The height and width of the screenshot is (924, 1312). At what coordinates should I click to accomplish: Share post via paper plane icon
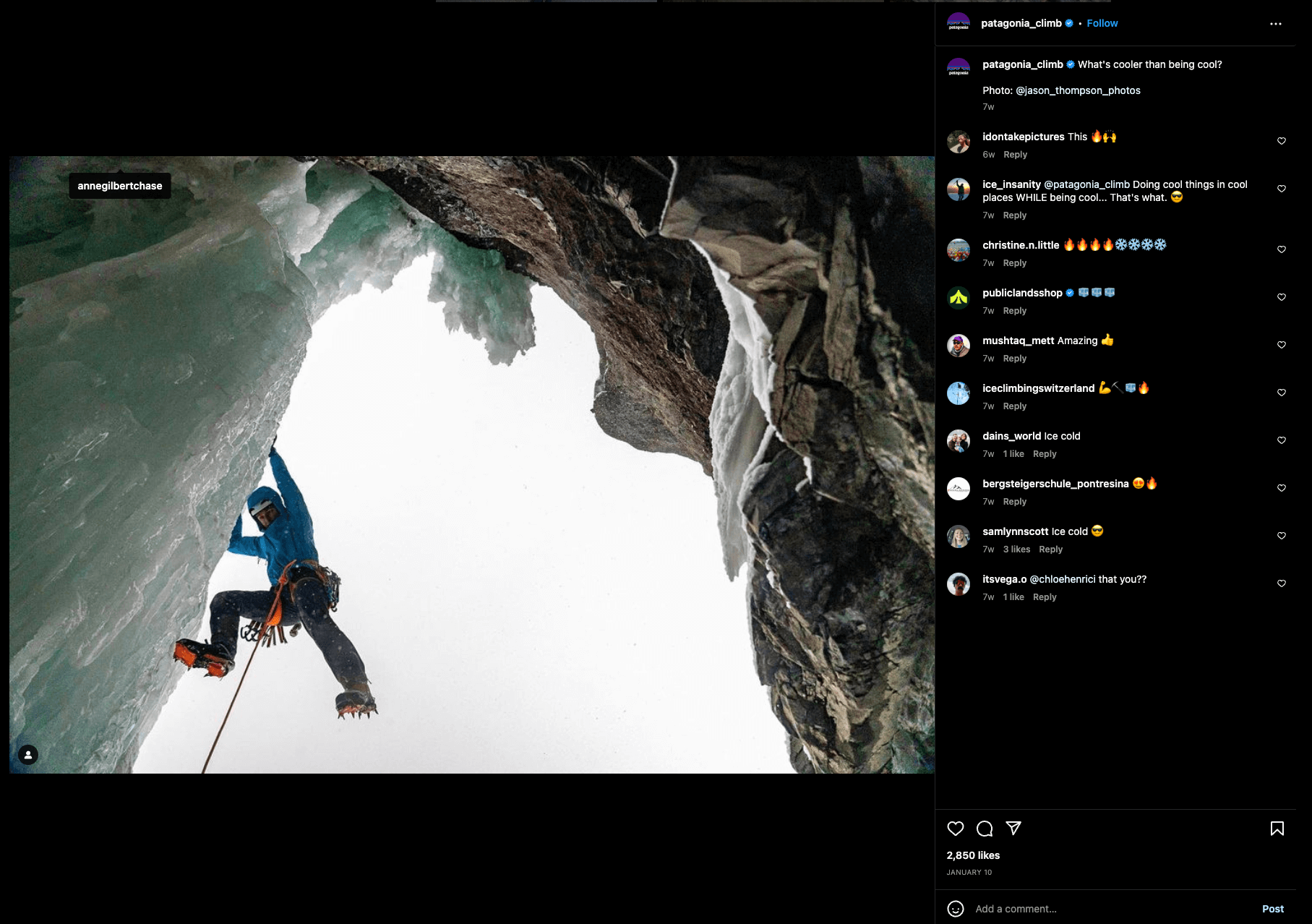coord(1013,829)
